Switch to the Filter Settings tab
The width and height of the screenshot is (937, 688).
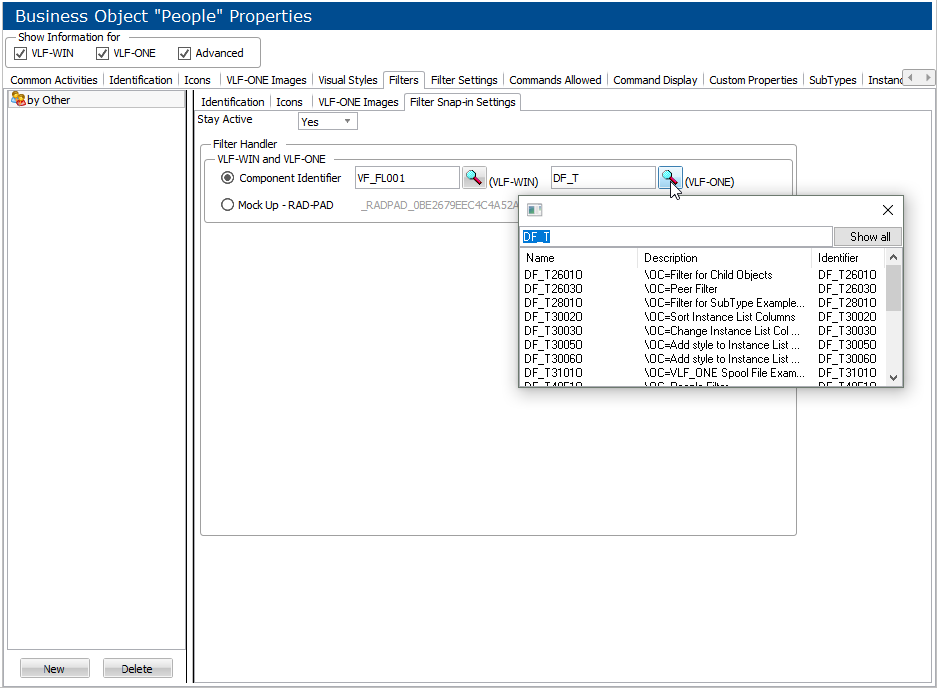(464, 80)
